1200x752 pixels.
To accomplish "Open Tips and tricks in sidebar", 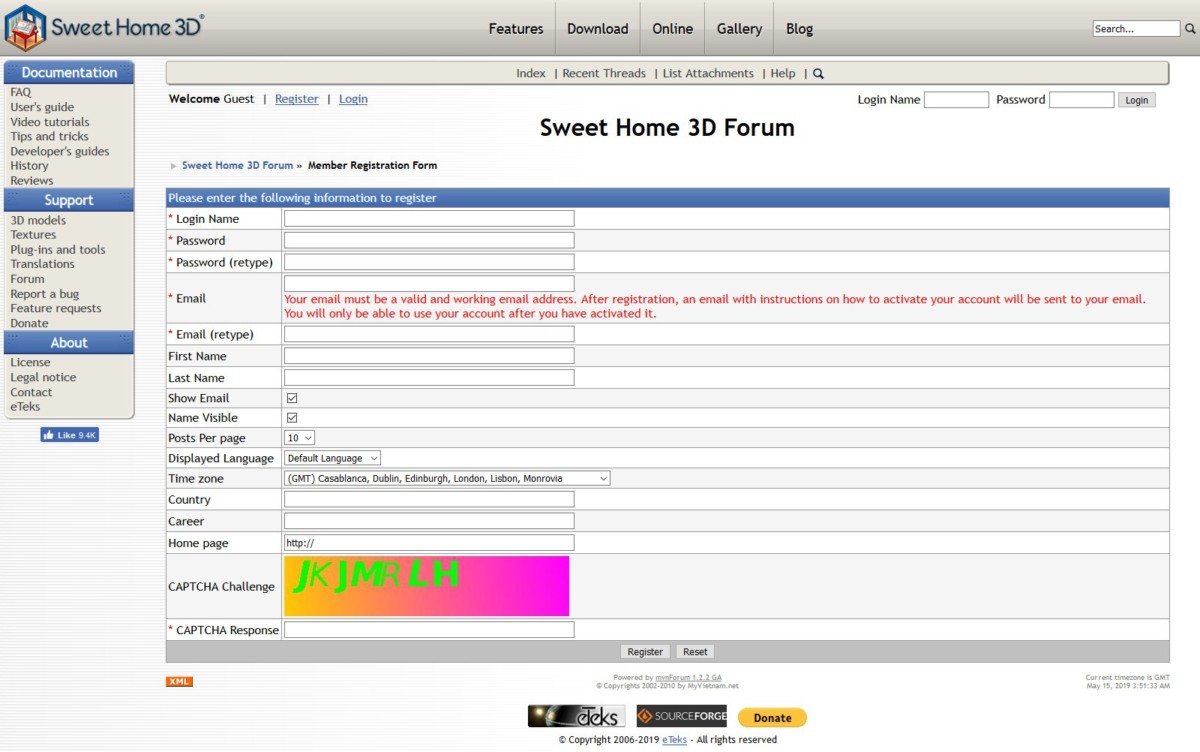I will pyautogui.click(x=49, y=137).
